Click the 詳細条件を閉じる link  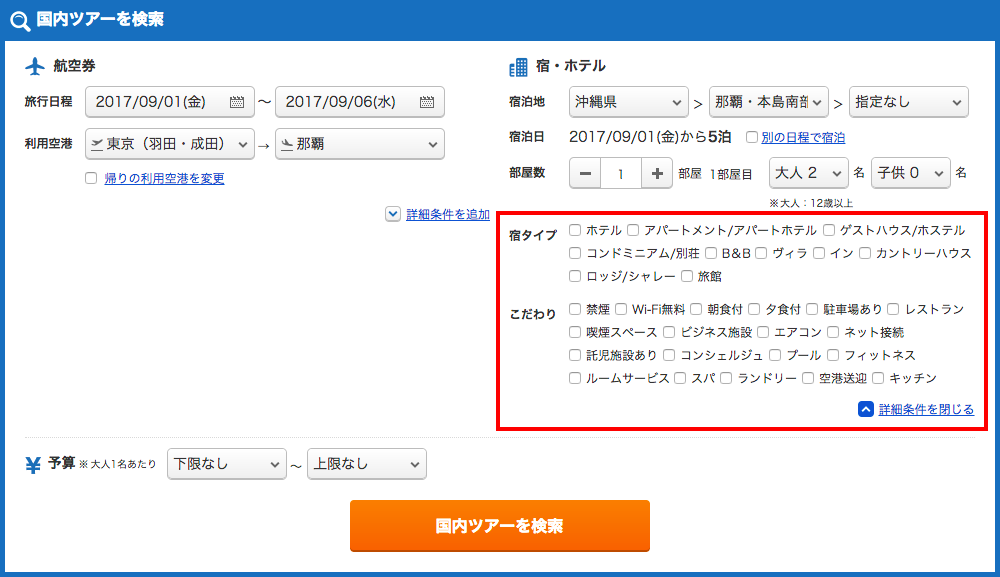click(x=926, y=409)
